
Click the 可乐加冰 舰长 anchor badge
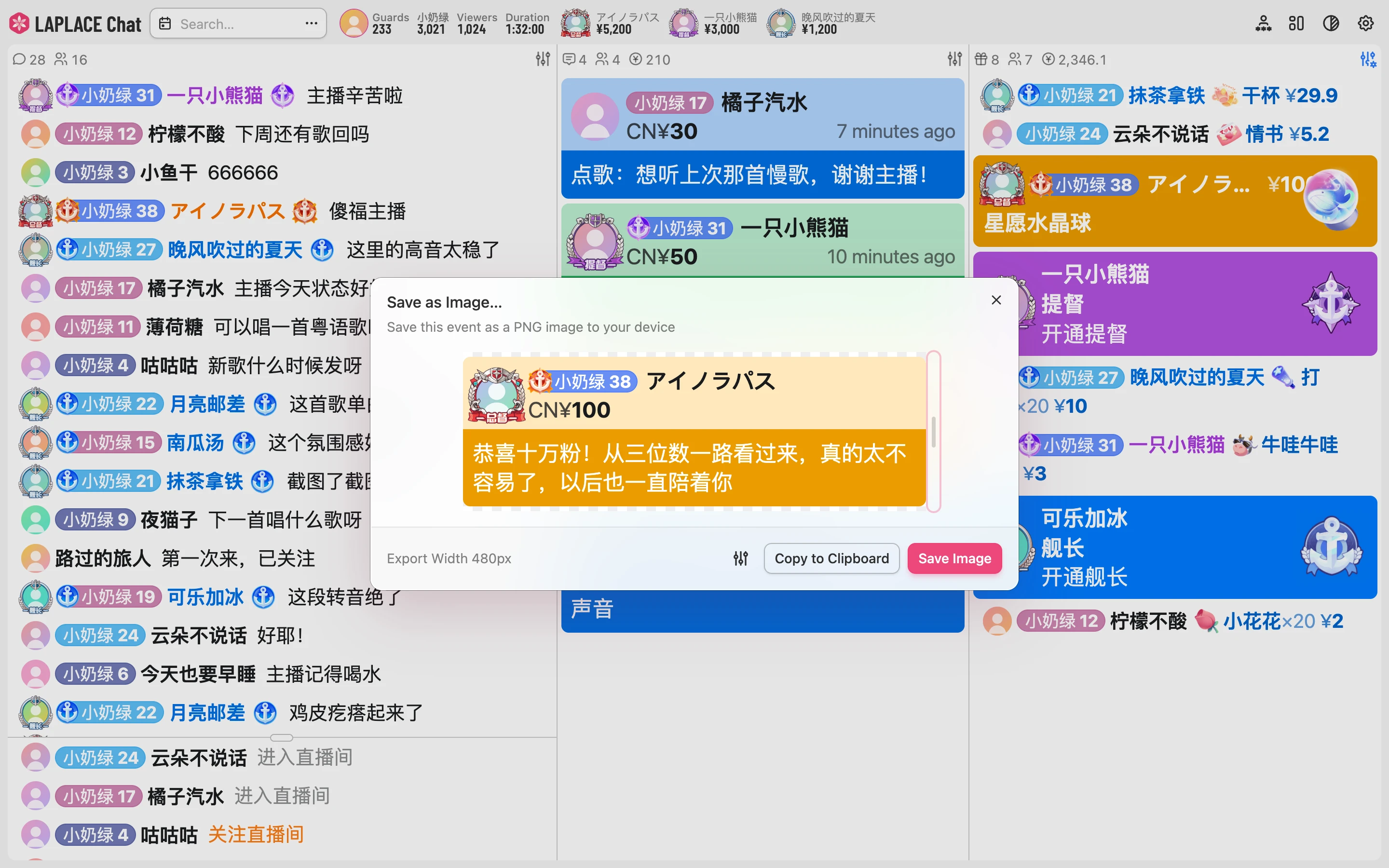1331,547
